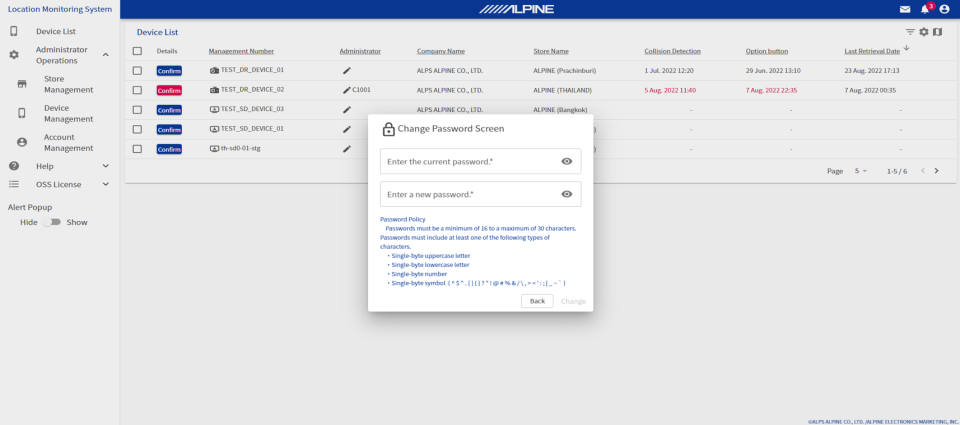
Task: Reveal new password with eye icon
Action: [x=566, y=194]
